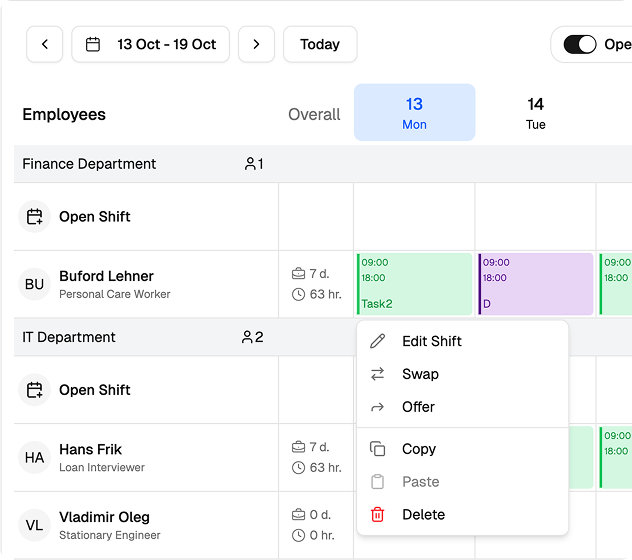Go to the previous week using left chevron

tap(45, 44)
